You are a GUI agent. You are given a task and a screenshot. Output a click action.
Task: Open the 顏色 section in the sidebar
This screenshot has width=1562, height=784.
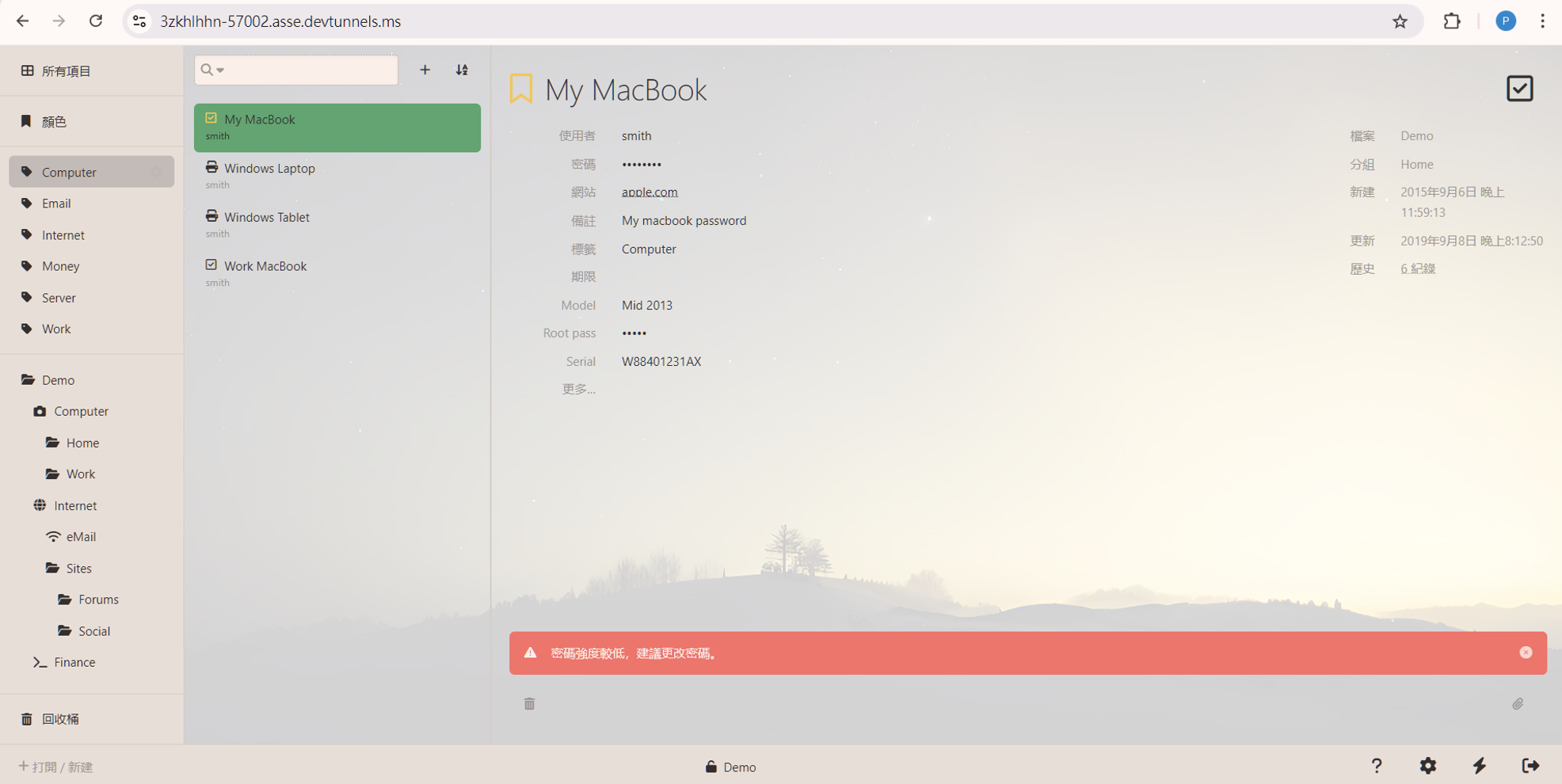[55, 121]
